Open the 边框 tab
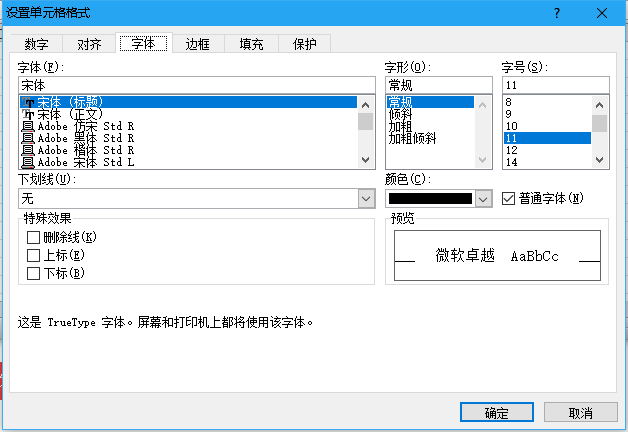This screenshot has height=432, width=628. 197,44
